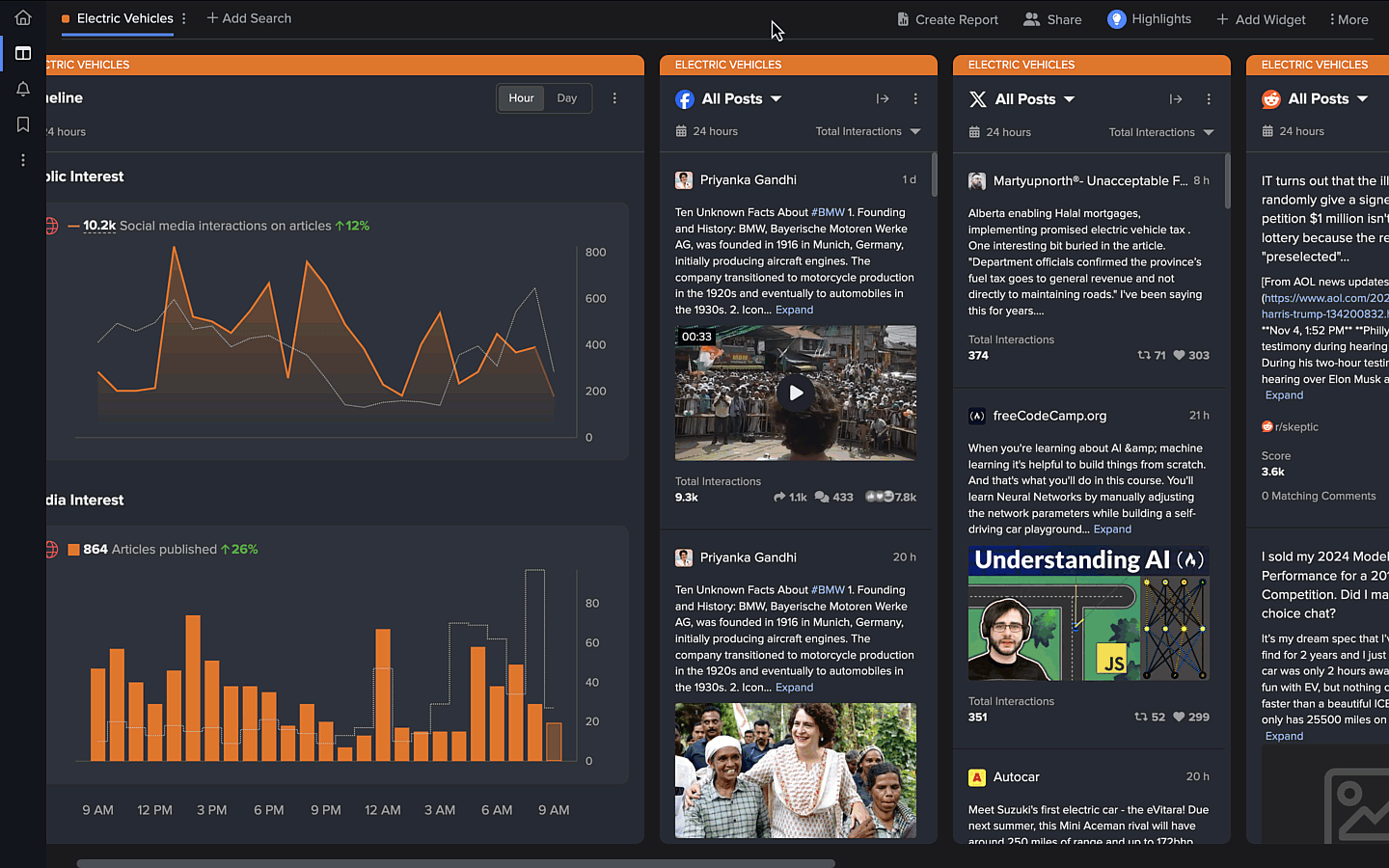Click the Facebook platform icon in All Posts column
This screenshot has height=868, width=1389.
pyautogui.click(x=685, y=98)
